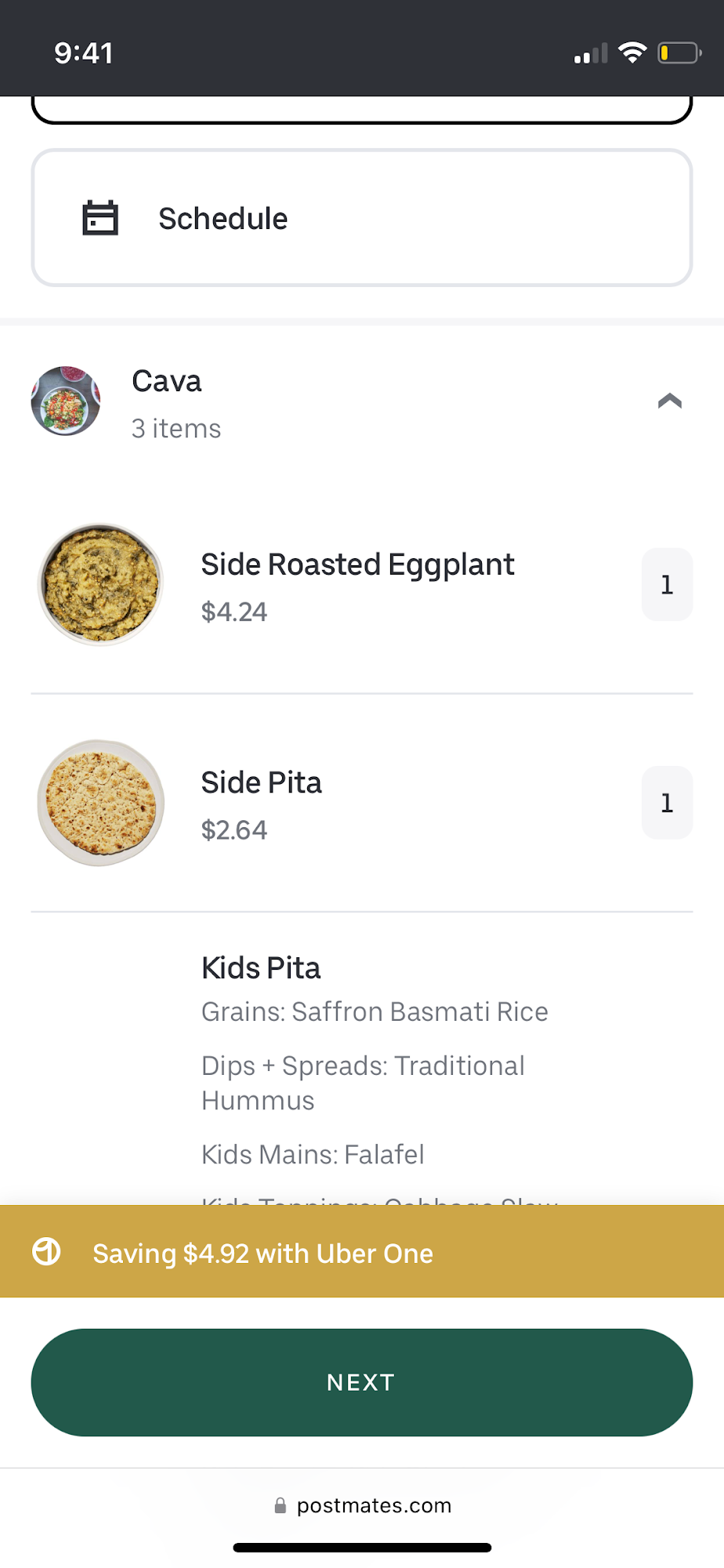This screenshot has width=724, height=1568.
Task: Tap the lock icon beside postmates.com
Action: [280, 1505]
